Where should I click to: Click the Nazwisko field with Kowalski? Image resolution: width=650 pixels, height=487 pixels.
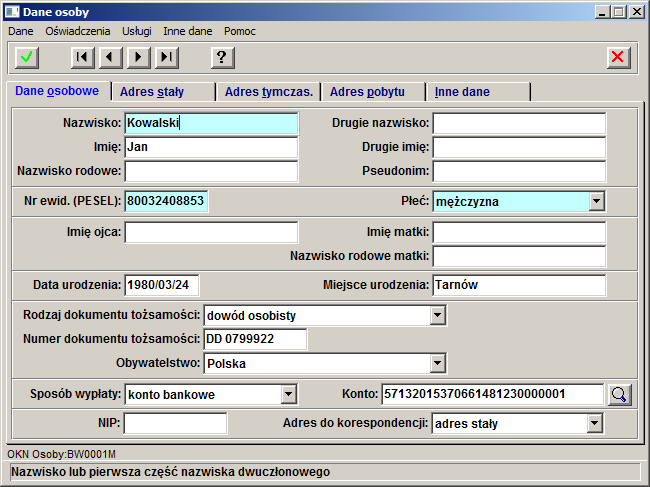coord(211,123)
